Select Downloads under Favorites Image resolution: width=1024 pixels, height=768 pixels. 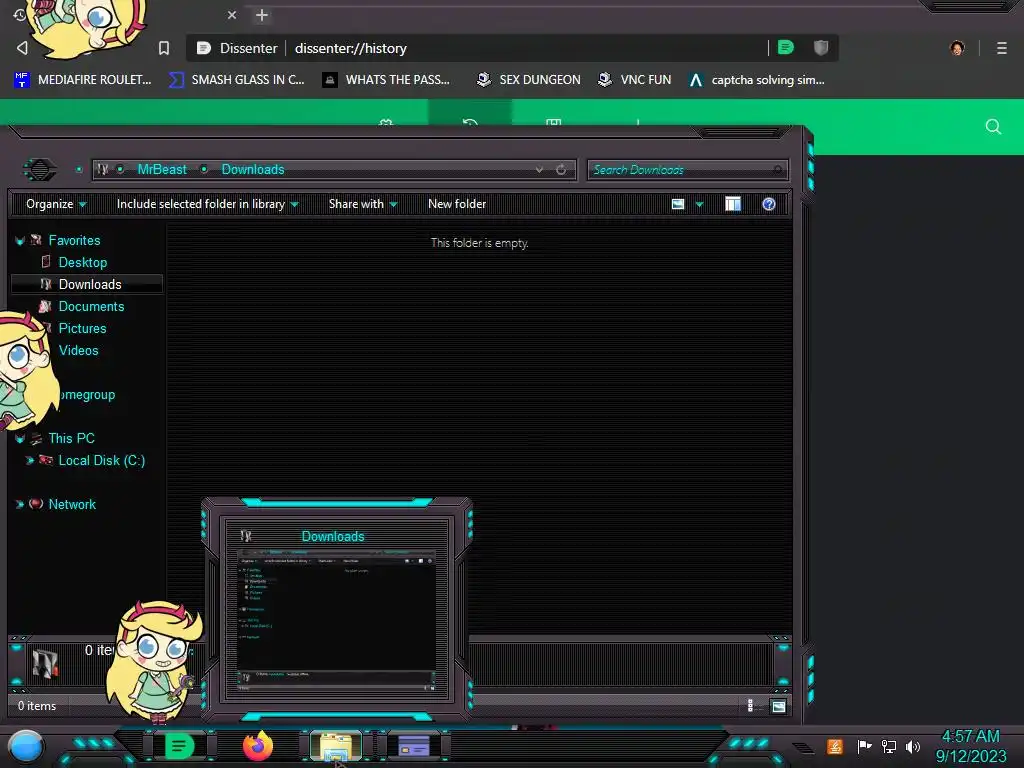90,284
